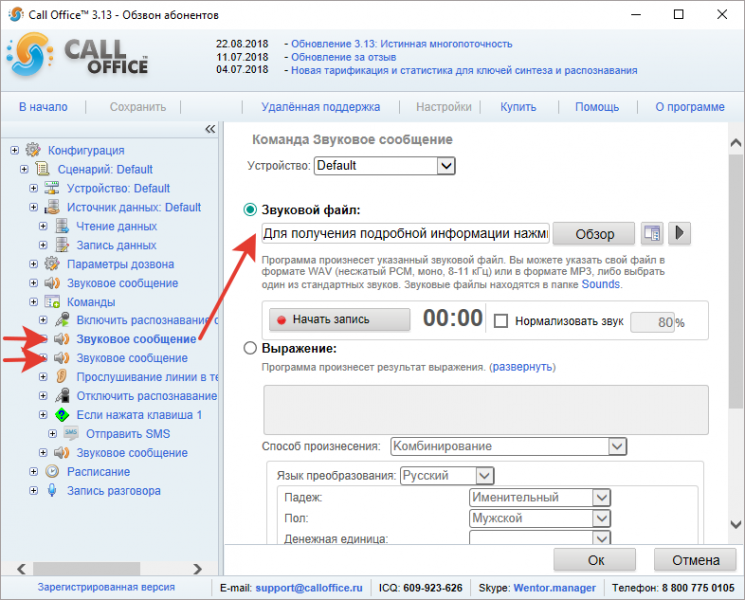Click Начать запись button

click(x=340, y=319)
